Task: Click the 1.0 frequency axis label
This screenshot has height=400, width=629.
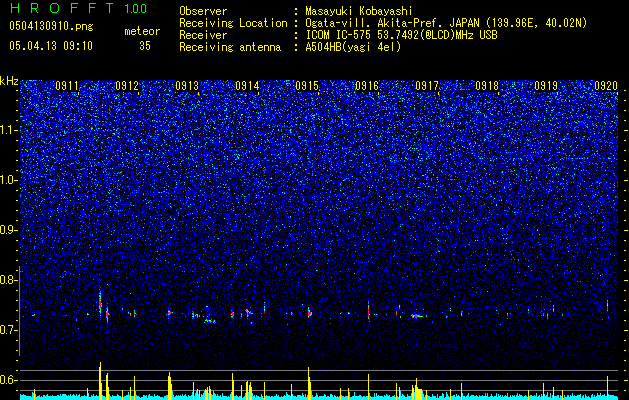Action: pos(8,180)
